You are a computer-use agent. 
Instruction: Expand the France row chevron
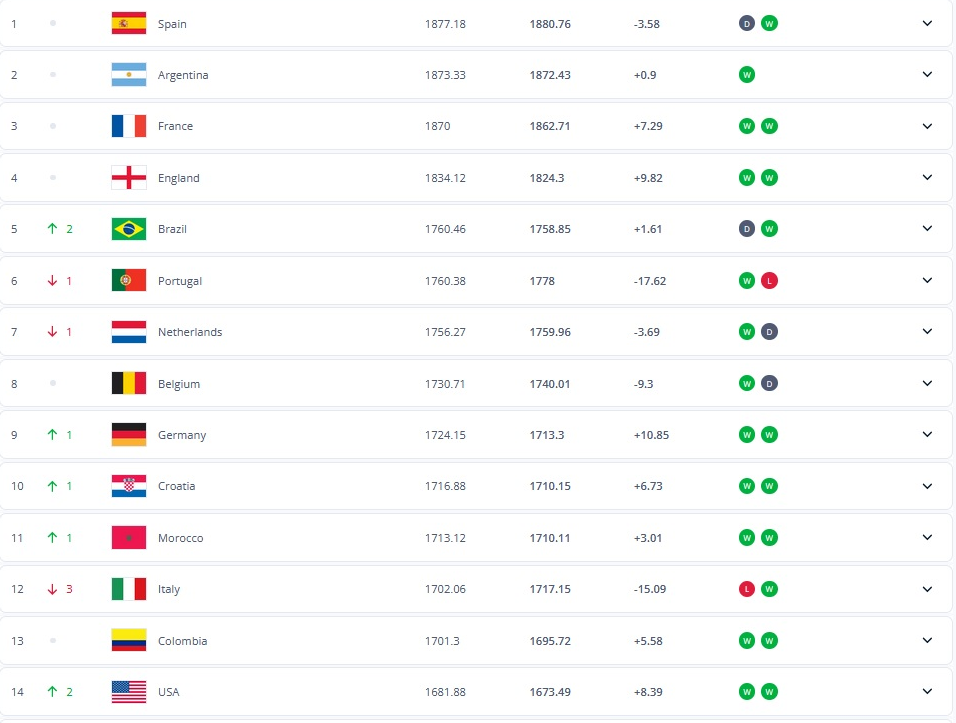click(927, 126)
